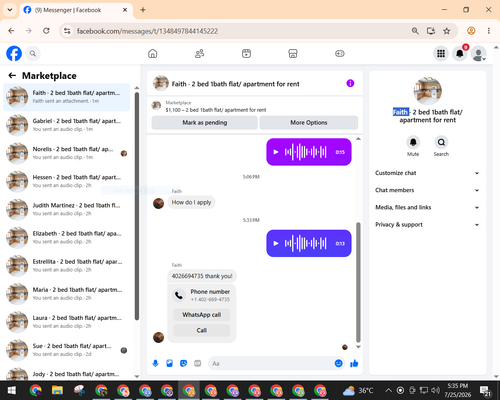
Task: Open the Facebook menu grid icon
Action: pyautogui.click(x=441, y=53)
